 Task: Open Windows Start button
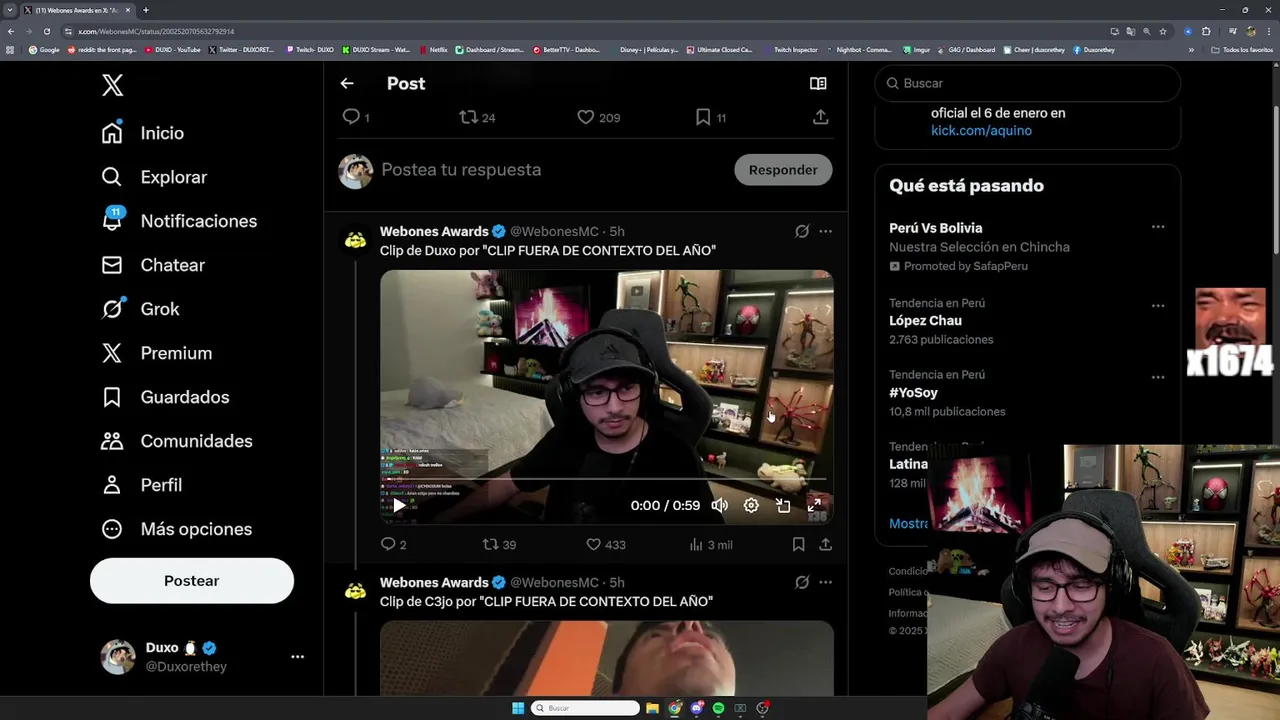tap(518, 708)
